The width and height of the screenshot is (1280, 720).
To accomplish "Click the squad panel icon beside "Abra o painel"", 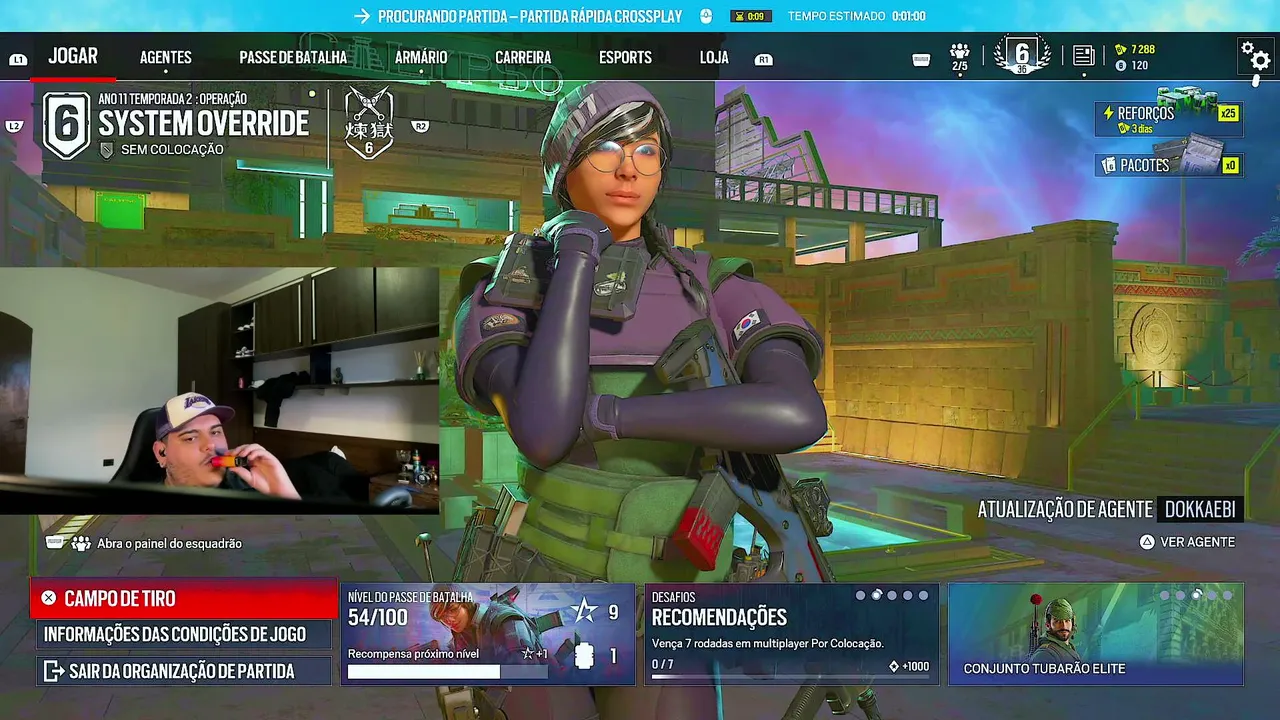I will pyautogui.click(x=82, y=543).
